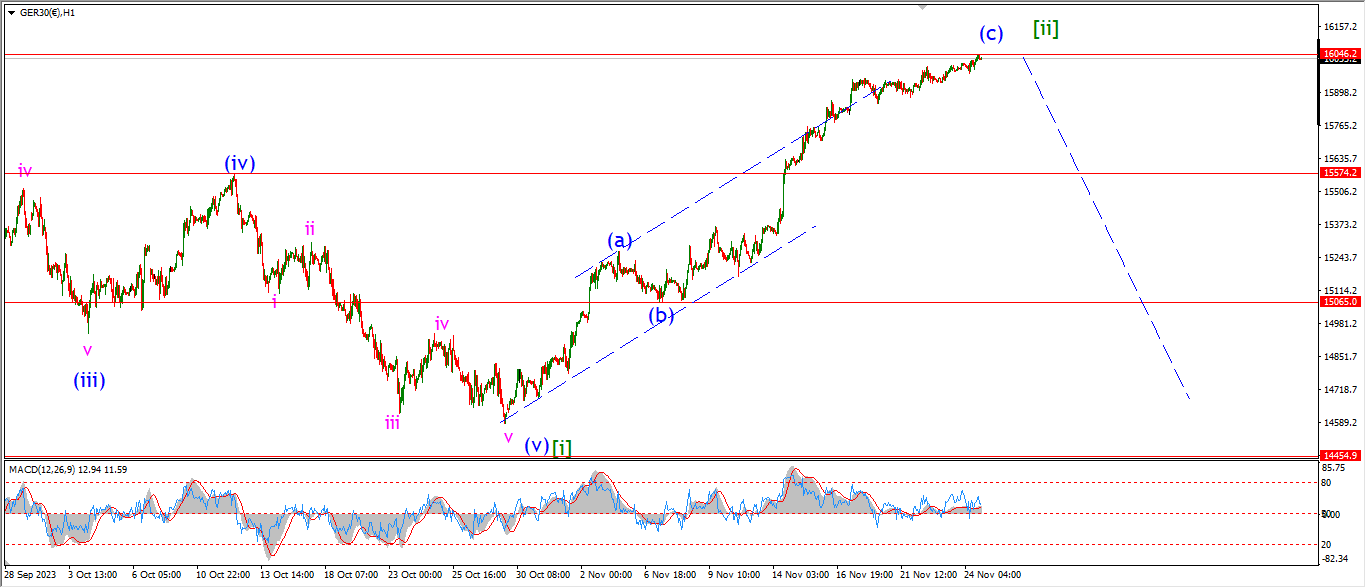Click the blue (a) wave label
The image size is (1366, 588).
pyautogui.click(x=620, y=241)
